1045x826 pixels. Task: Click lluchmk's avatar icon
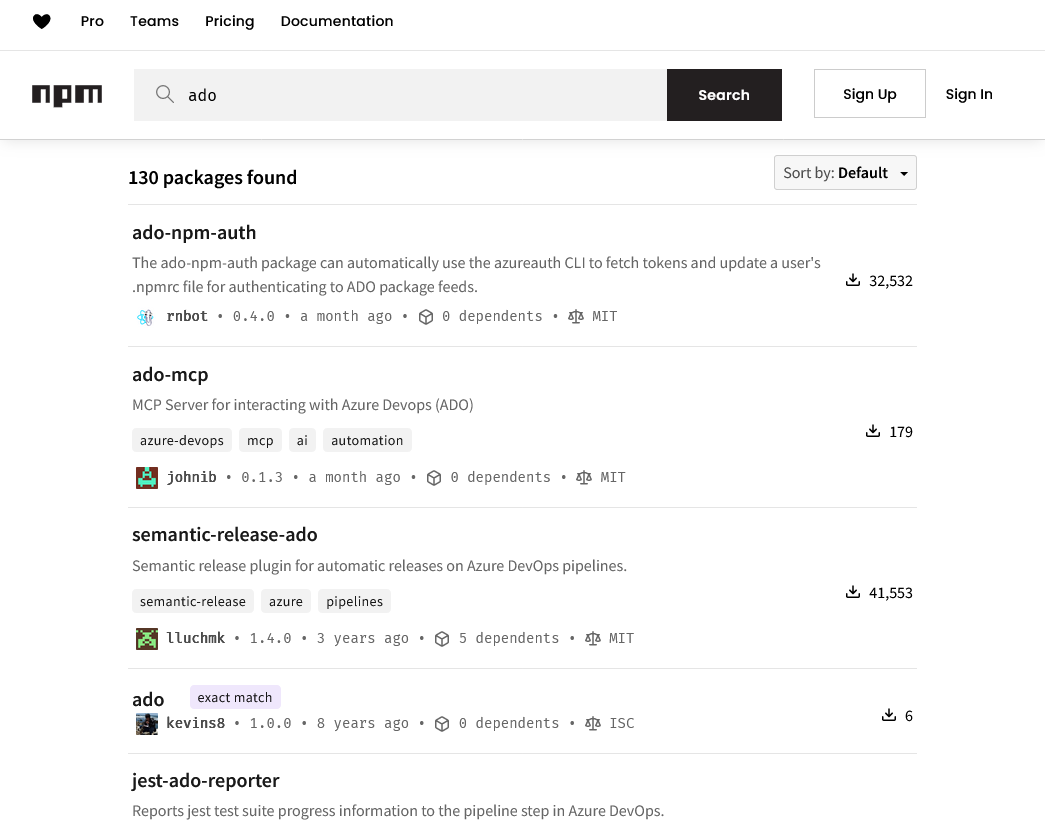[x=147, y=639]
